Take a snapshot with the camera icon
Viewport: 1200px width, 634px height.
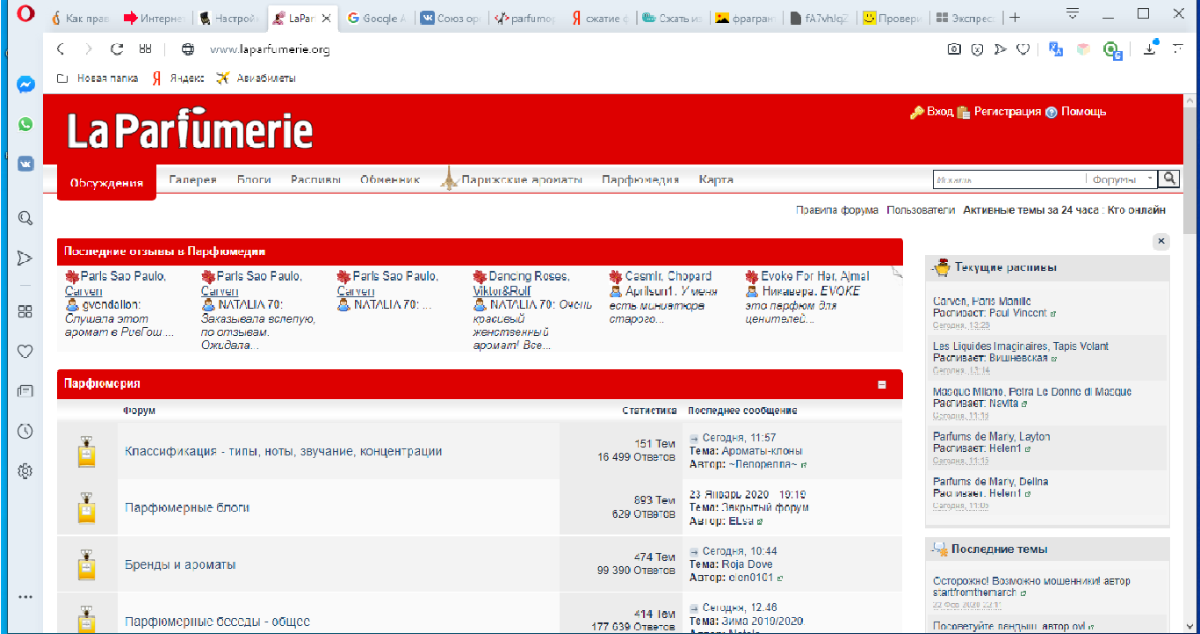[954, 49]
